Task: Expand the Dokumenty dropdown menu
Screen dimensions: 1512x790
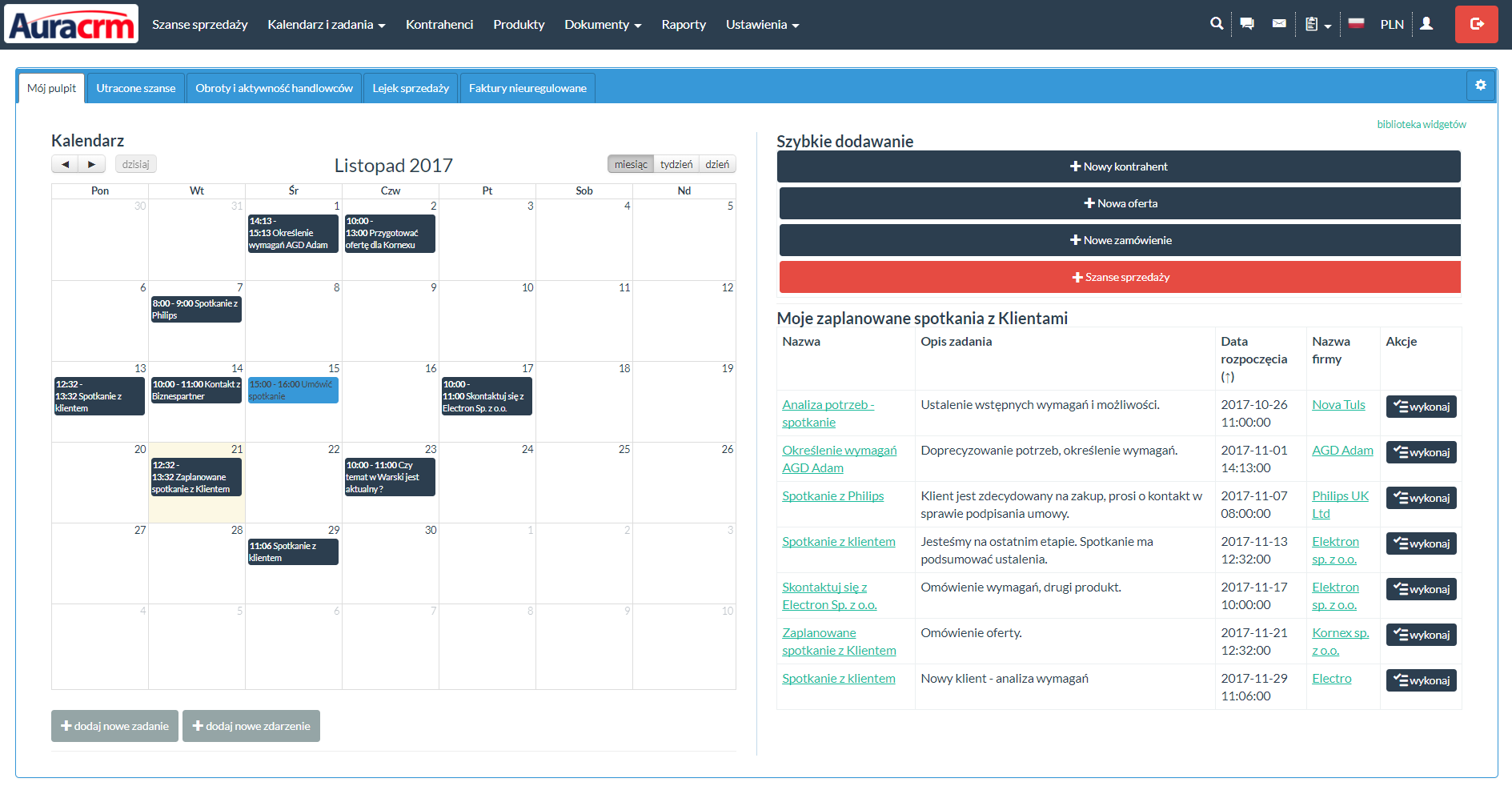Action: (603, 25)
